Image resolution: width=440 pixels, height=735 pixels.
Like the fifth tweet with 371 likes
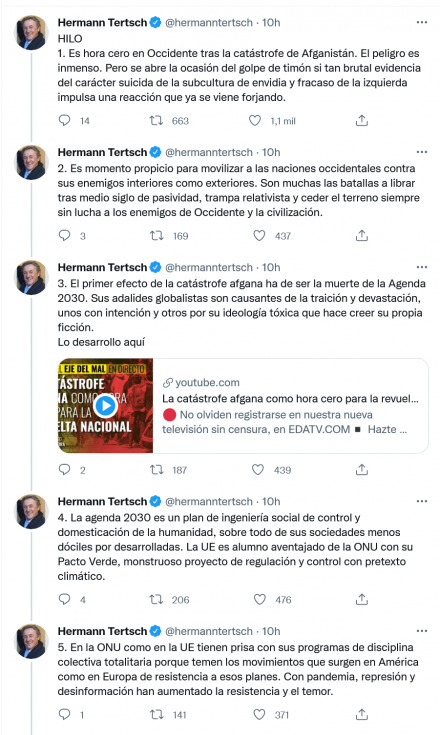259,714
